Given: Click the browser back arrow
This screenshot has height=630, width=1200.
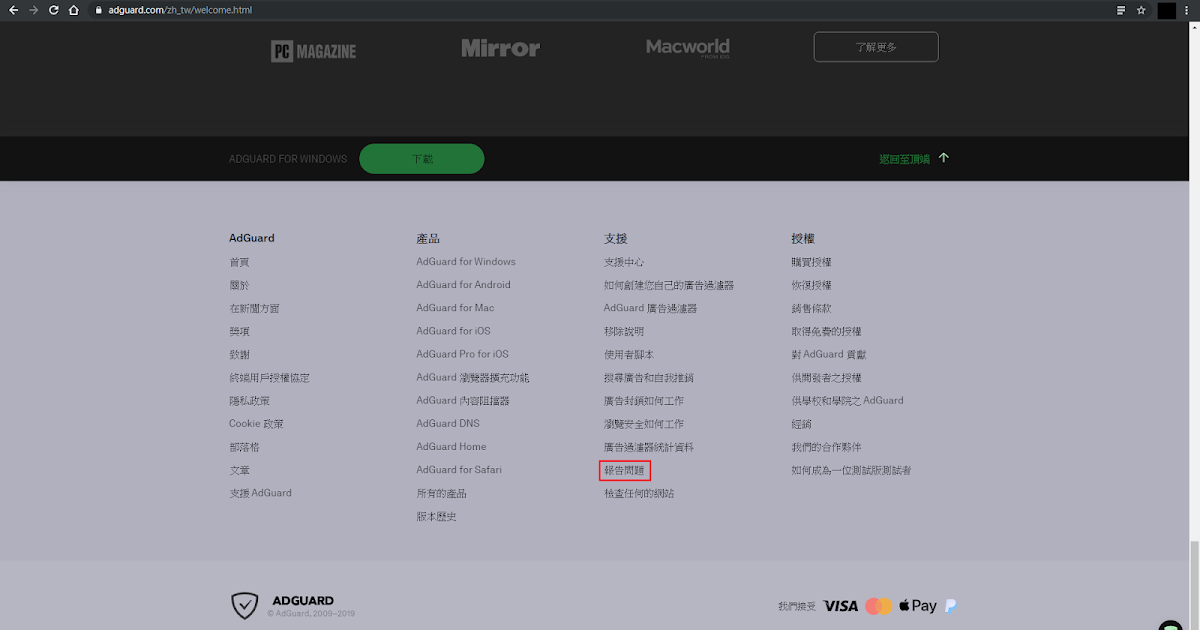Looking at the screenshot, I should point(13,10).
